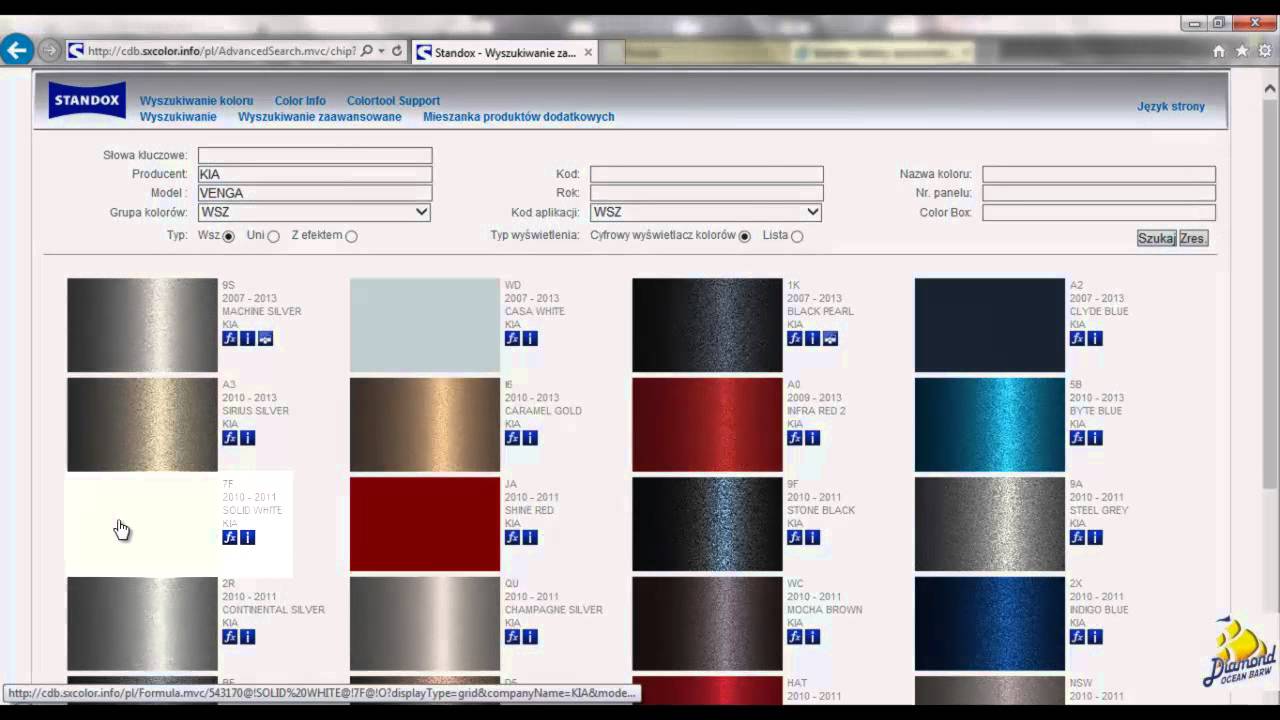
Task: Open the Wyszukiwanie koloru menu
Action: (196, 101)
